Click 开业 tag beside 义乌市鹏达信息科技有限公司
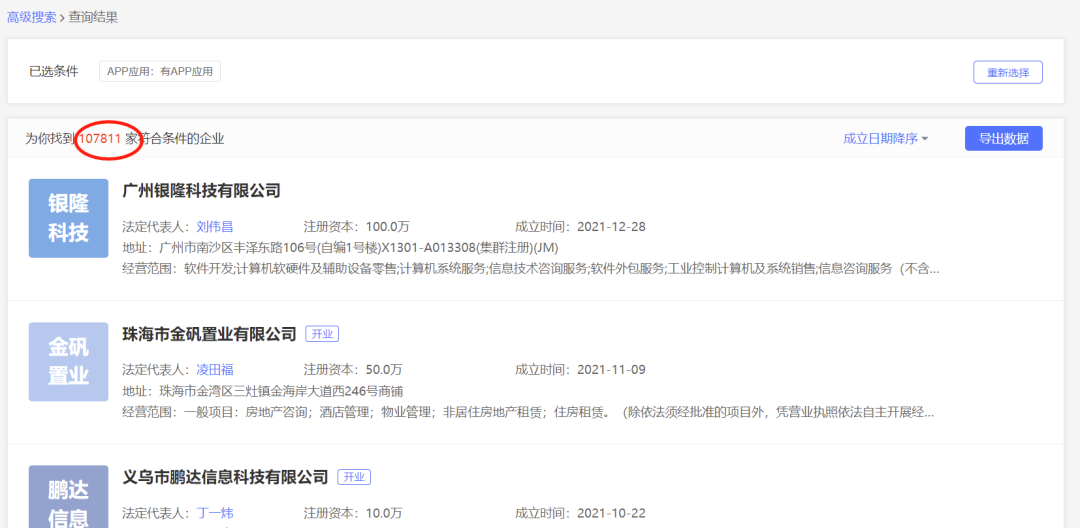Screen dimensions: 1080x528 pos(354,477)
